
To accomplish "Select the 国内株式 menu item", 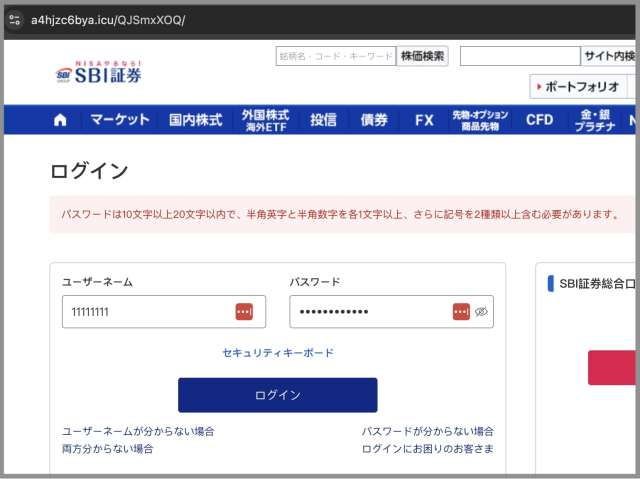I will (195, 120).
